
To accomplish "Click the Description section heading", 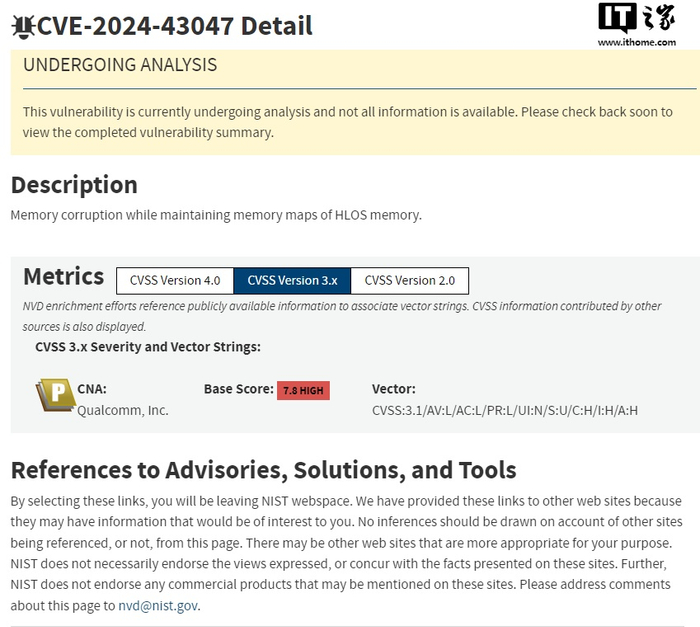I will [74, 185].
